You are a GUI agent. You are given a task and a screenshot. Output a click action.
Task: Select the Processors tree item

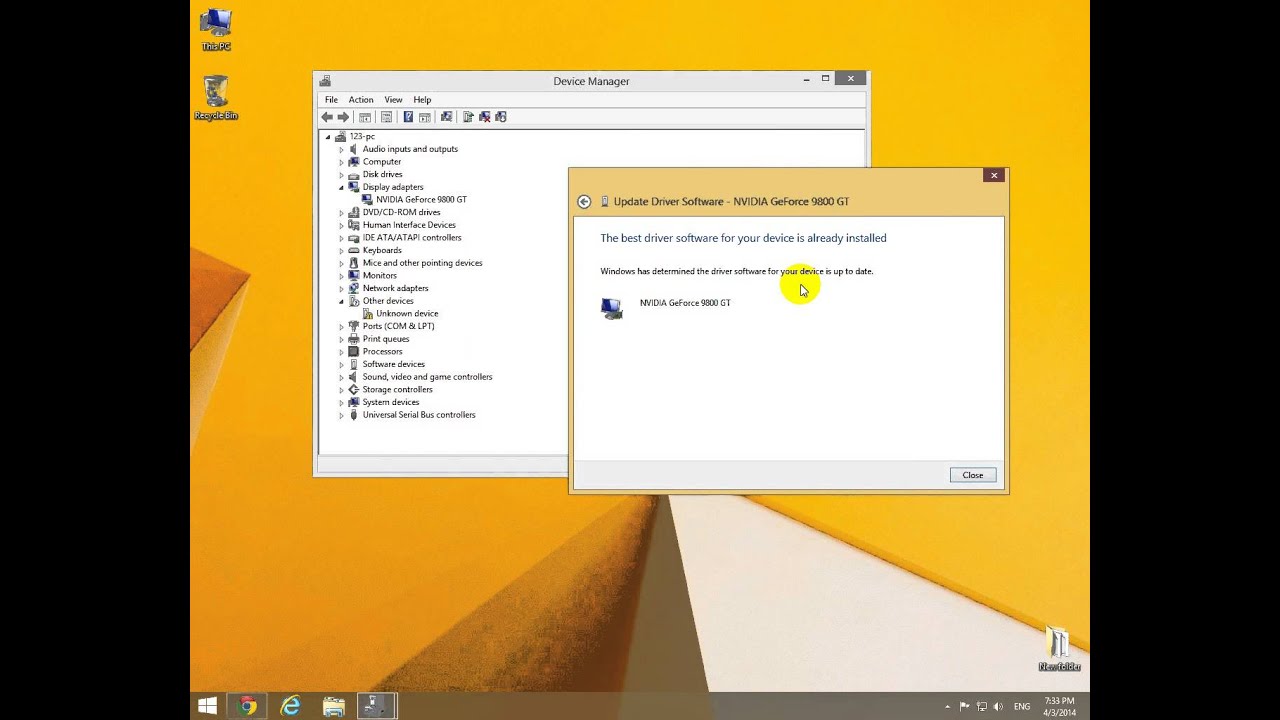(382, 352)
